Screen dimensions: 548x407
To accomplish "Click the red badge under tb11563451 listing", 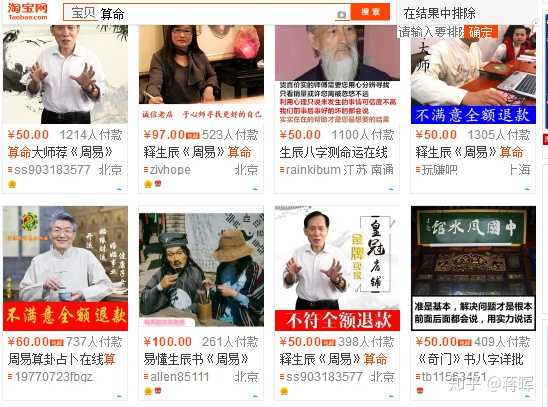I will [x=420, y=391].
